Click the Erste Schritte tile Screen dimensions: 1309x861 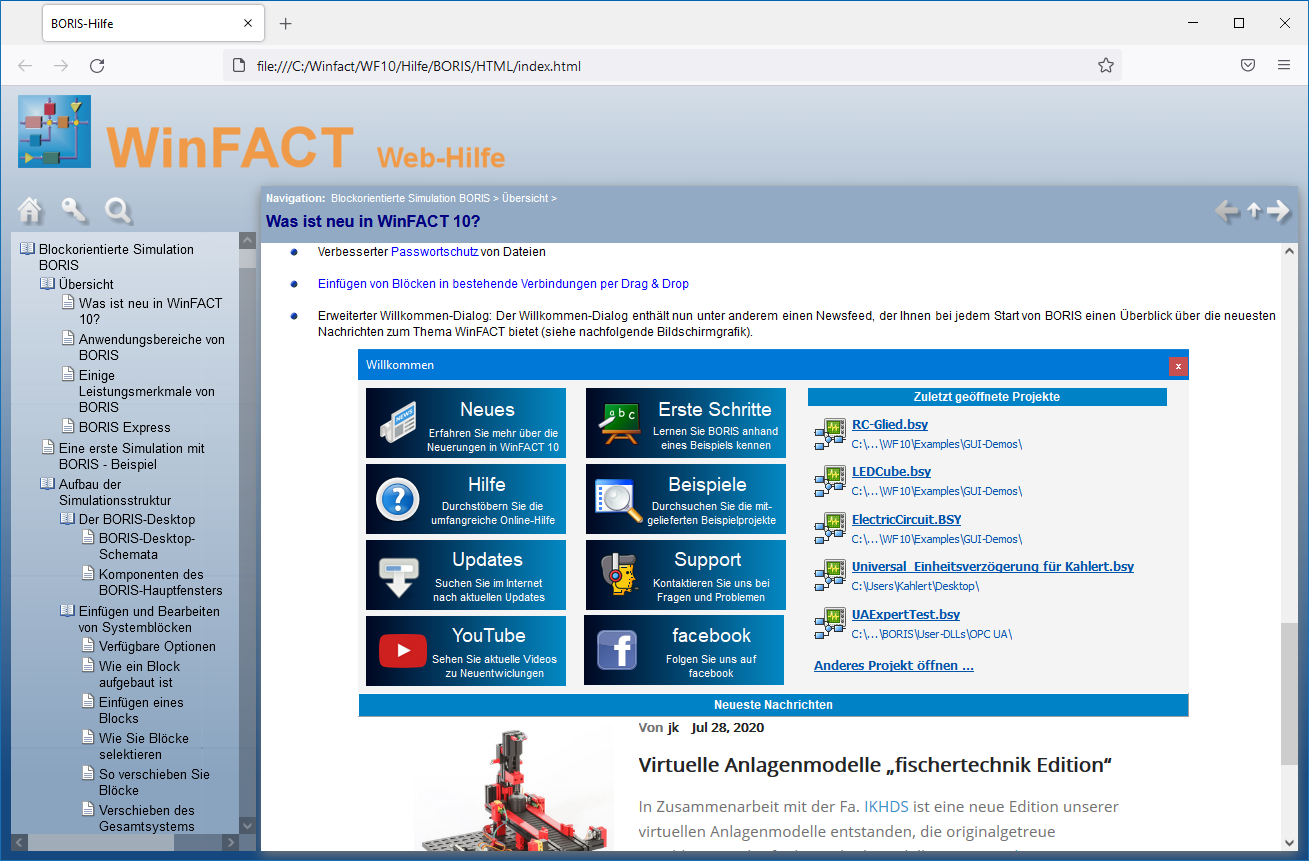685,423
